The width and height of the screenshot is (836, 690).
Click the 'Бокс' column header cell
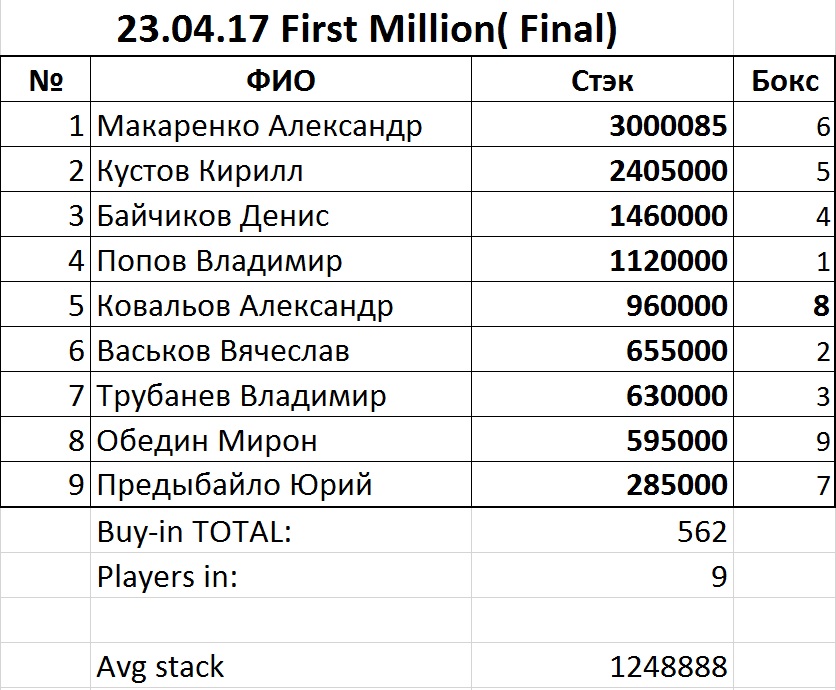click(x=784, y=81)
